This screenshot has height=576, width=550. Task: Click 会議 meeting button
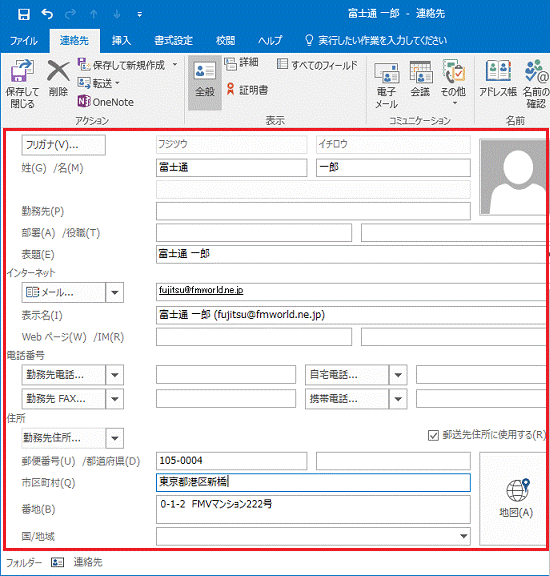coord(421,79)
